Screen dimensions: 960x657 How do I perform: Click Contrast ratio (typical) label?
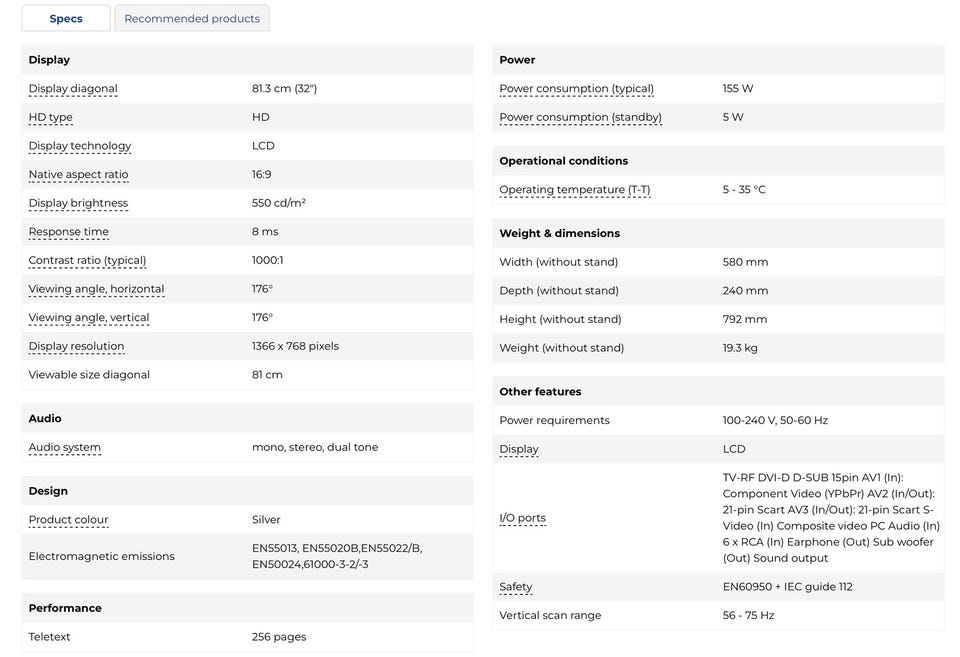(x=87, y=261)
